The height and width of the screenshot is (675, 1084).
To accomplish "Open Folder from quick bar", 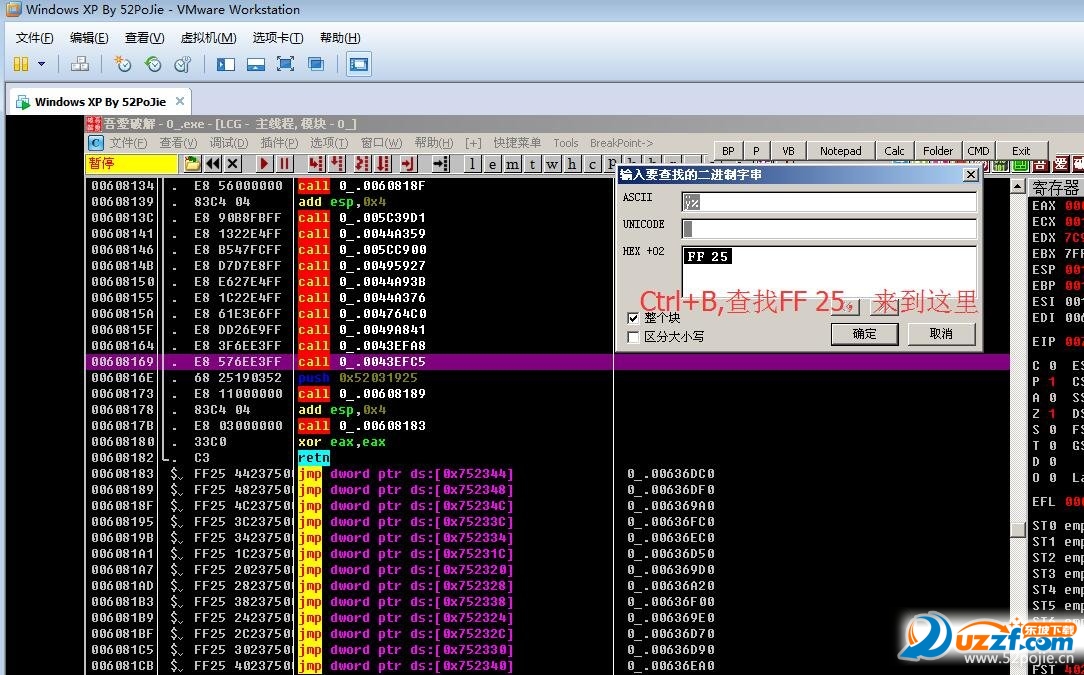I will (937, 151).
